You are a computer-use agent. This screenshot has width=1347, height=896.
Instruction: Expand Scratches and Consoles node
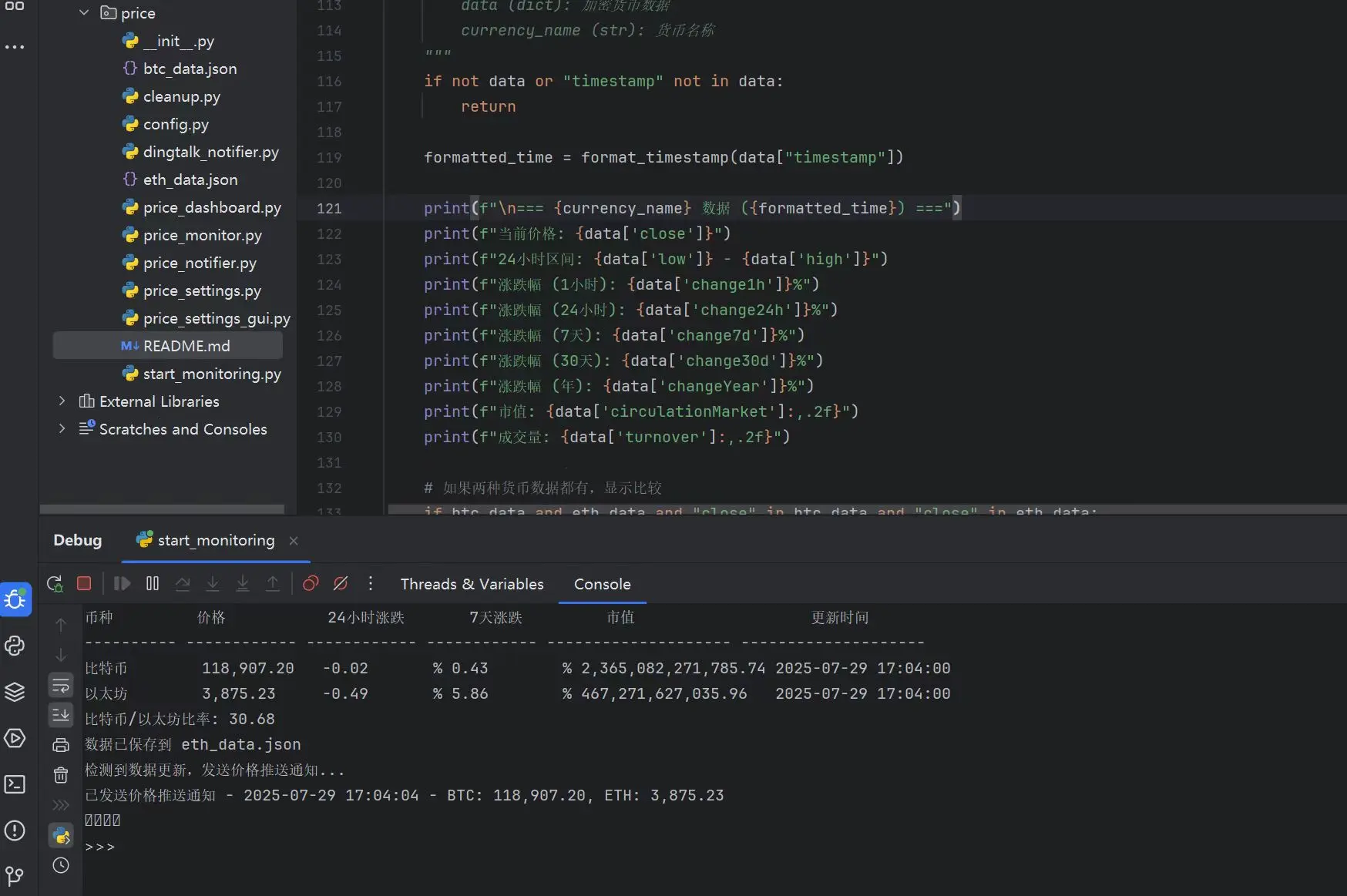tap(62, 428)
